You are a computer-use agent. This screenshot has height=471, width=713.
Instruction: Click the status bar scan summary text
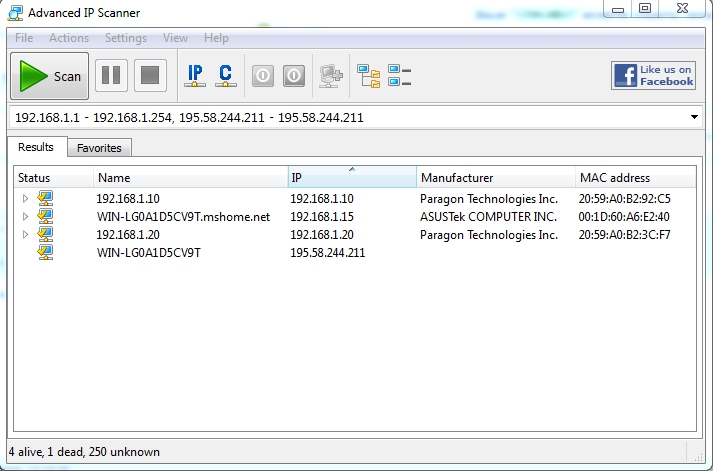85,452
